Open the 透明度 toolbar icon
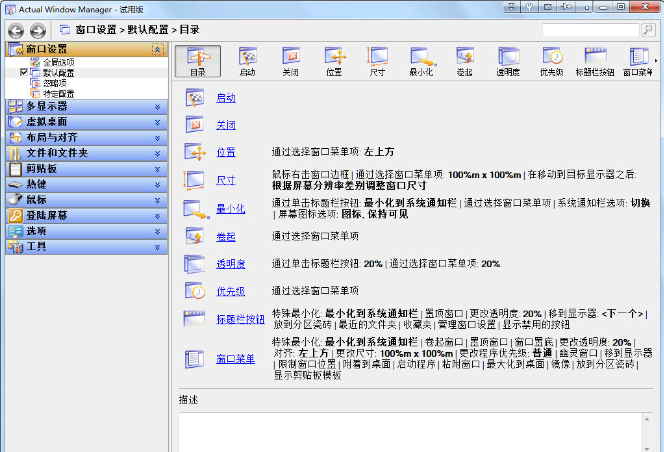664x452 pixels. pos(508,61)
